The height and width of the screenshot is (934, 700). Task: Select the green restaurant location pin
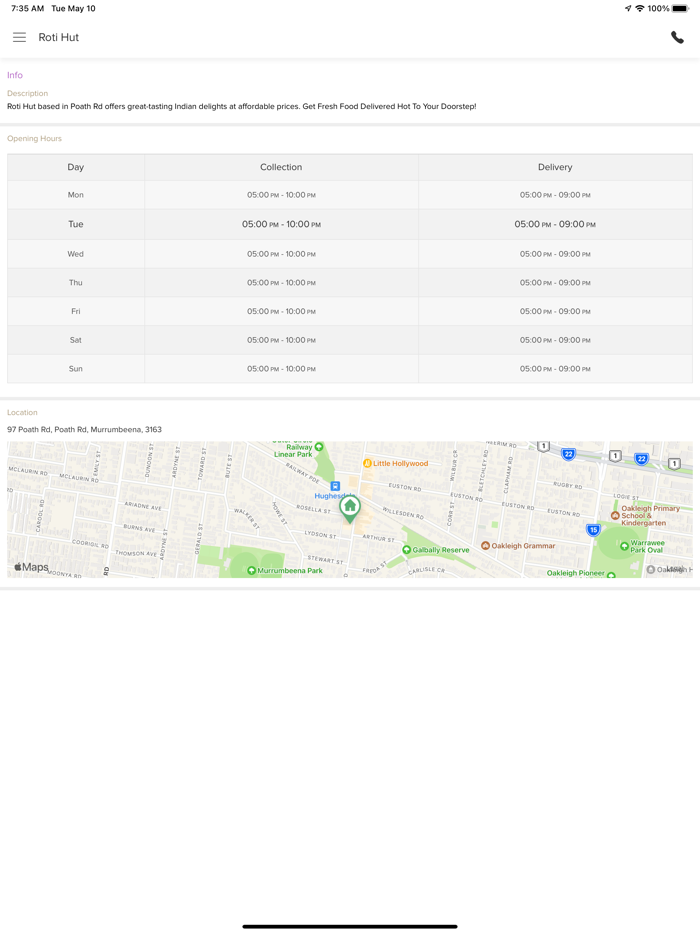click(x=350, y=509)
